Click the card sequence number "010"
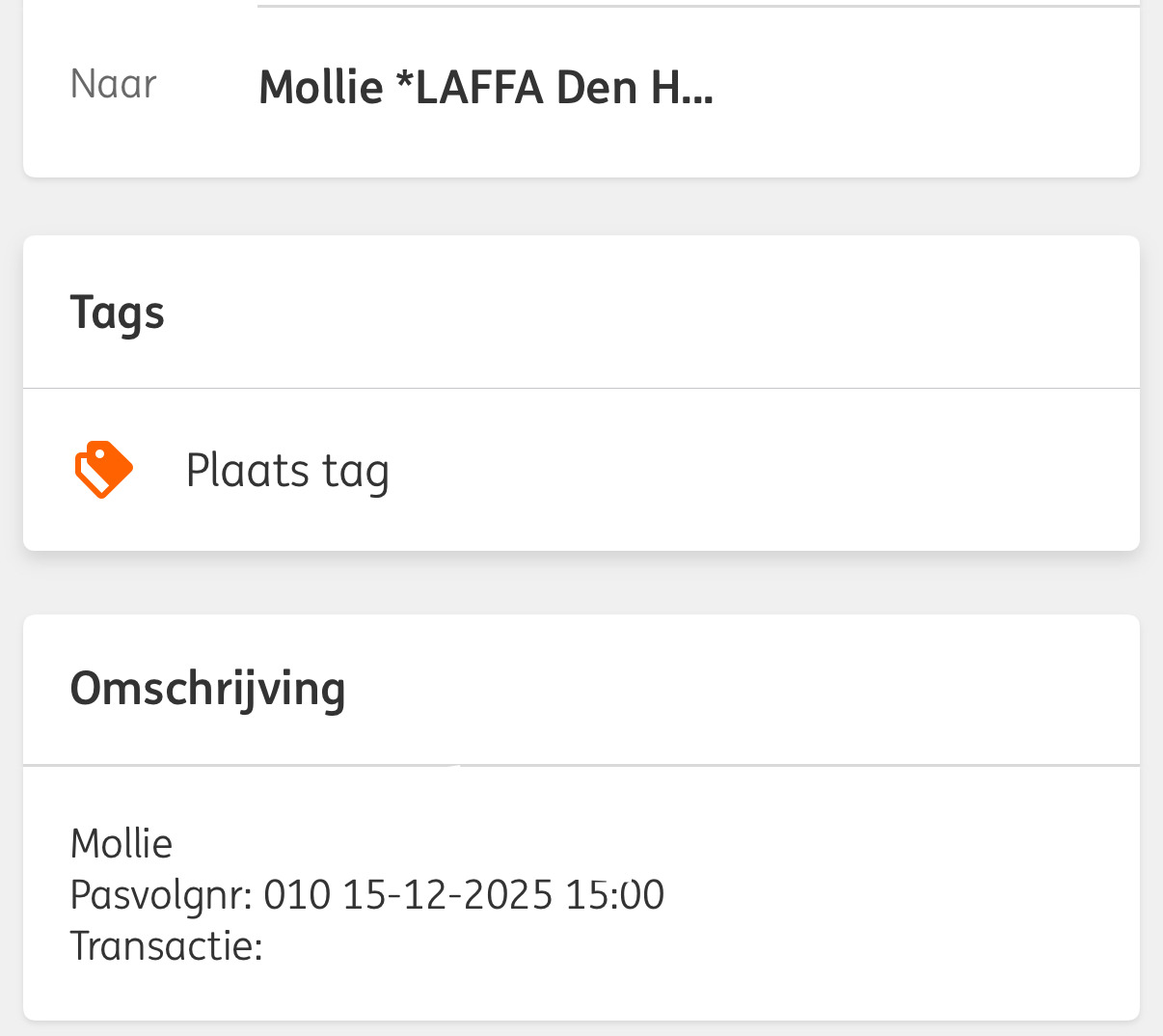 pos(297,895)
